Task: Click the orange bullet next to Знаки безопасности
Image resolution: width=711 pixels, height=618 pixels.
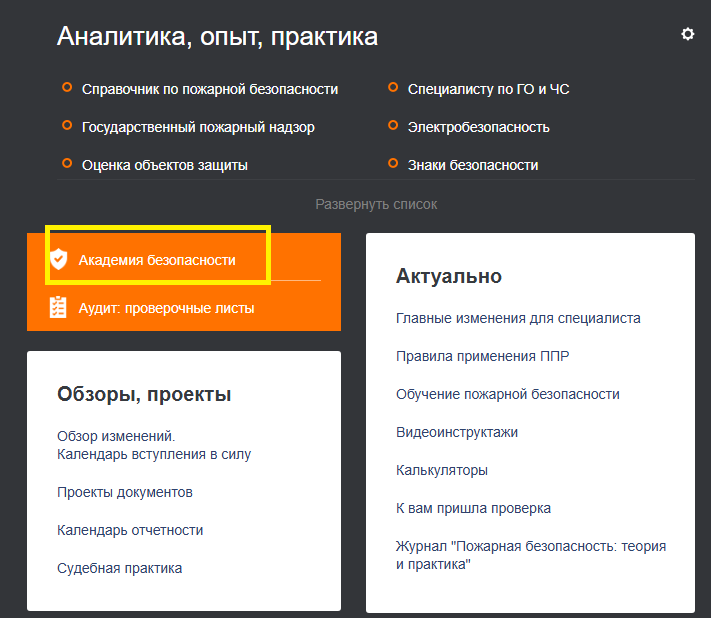Action: click(393, 163)
